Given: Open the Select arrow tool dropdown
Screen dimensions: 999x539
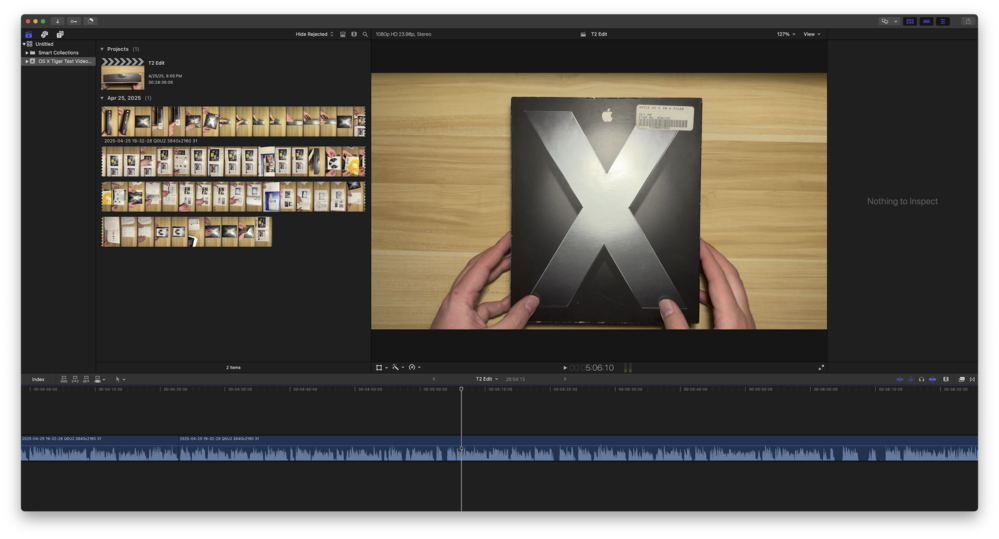Looking at the screenshot, I should [x=120, y=380].
